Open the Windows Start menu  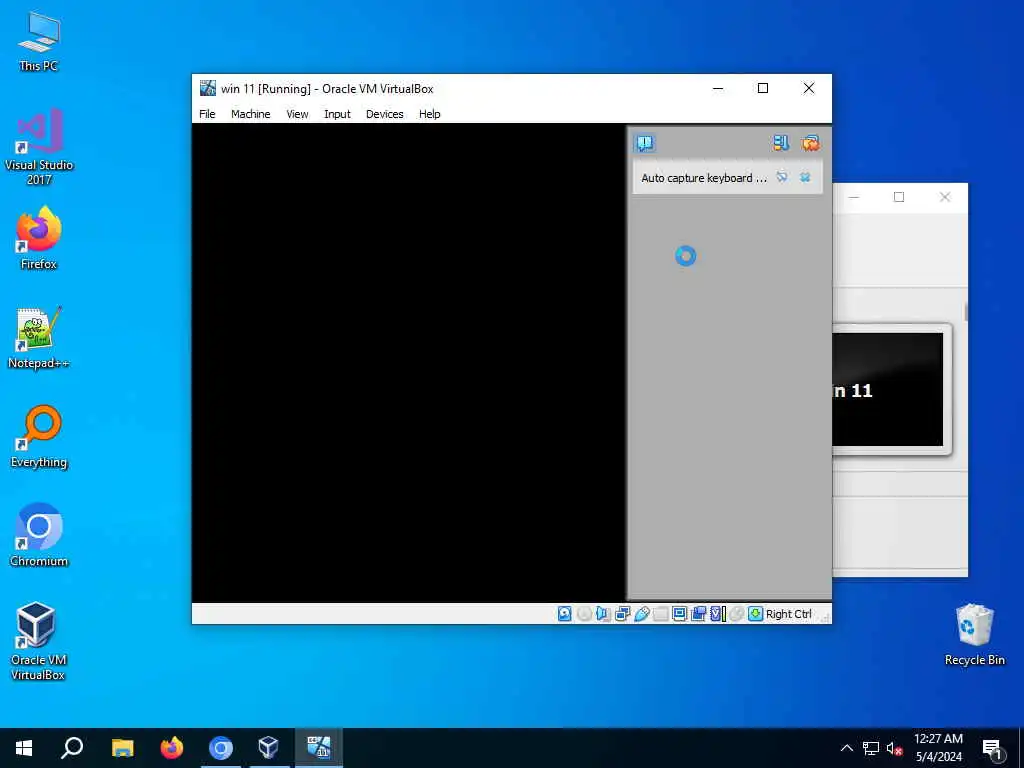24,748
